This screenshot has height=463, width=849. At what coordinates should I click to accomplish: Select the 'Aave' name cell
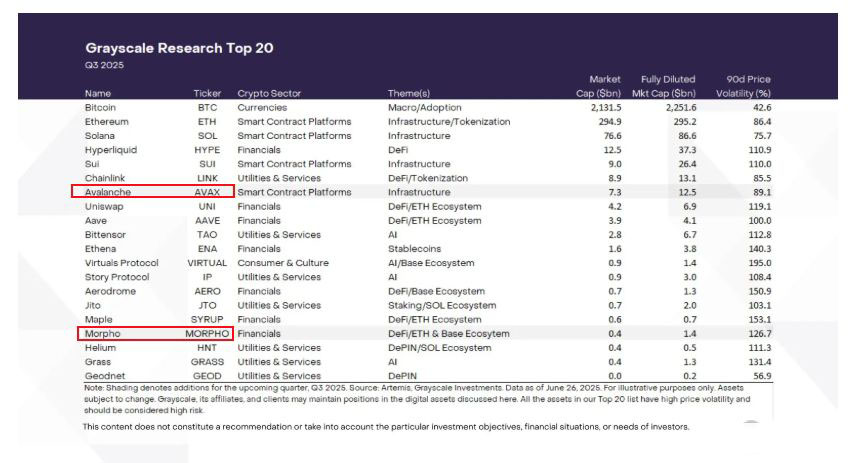click(x=96, y=220)
